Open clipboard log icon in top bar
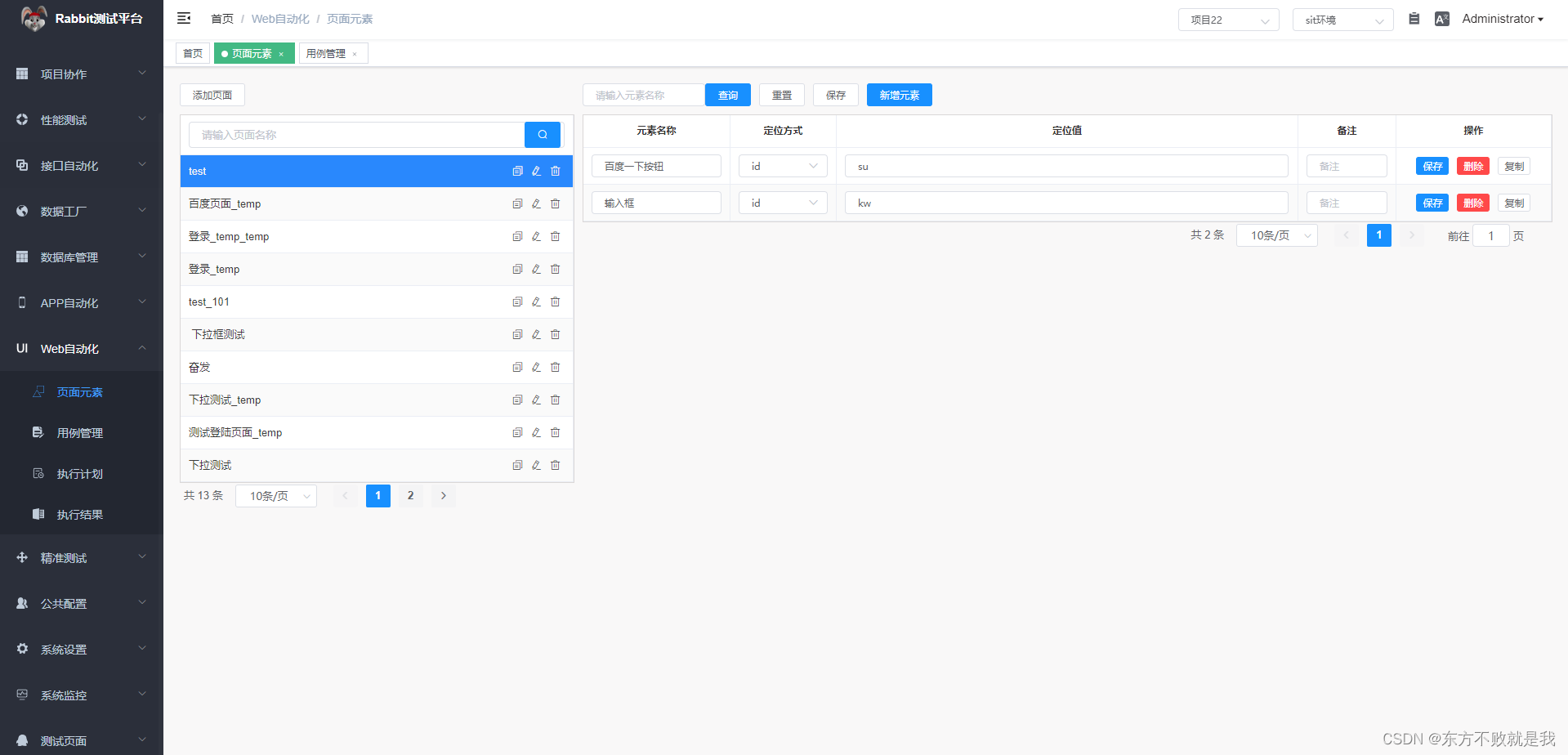 pos(1414,18)
